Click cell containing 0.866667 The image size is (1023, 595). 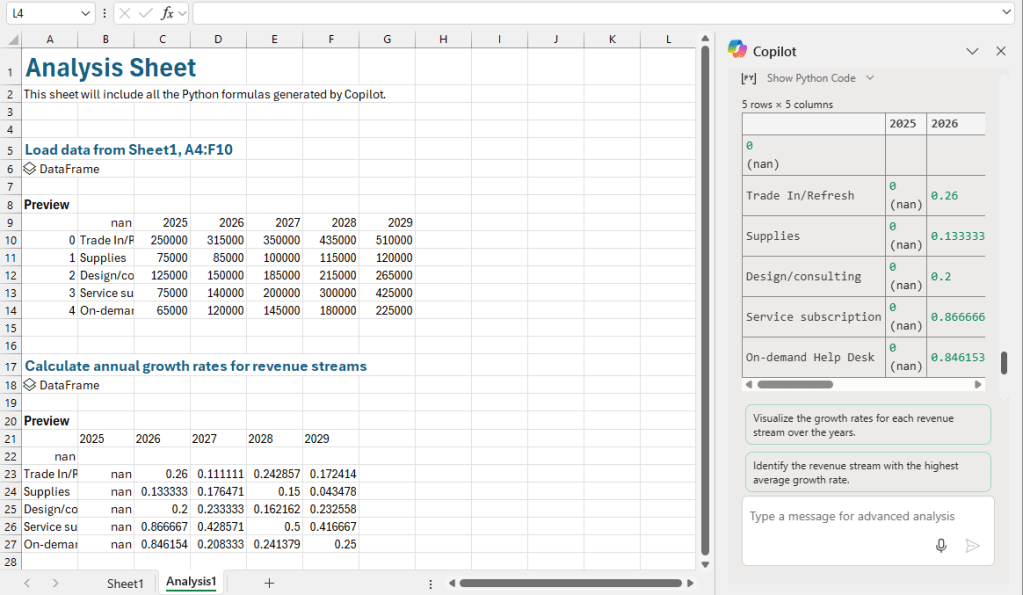(x=162, y=526)
